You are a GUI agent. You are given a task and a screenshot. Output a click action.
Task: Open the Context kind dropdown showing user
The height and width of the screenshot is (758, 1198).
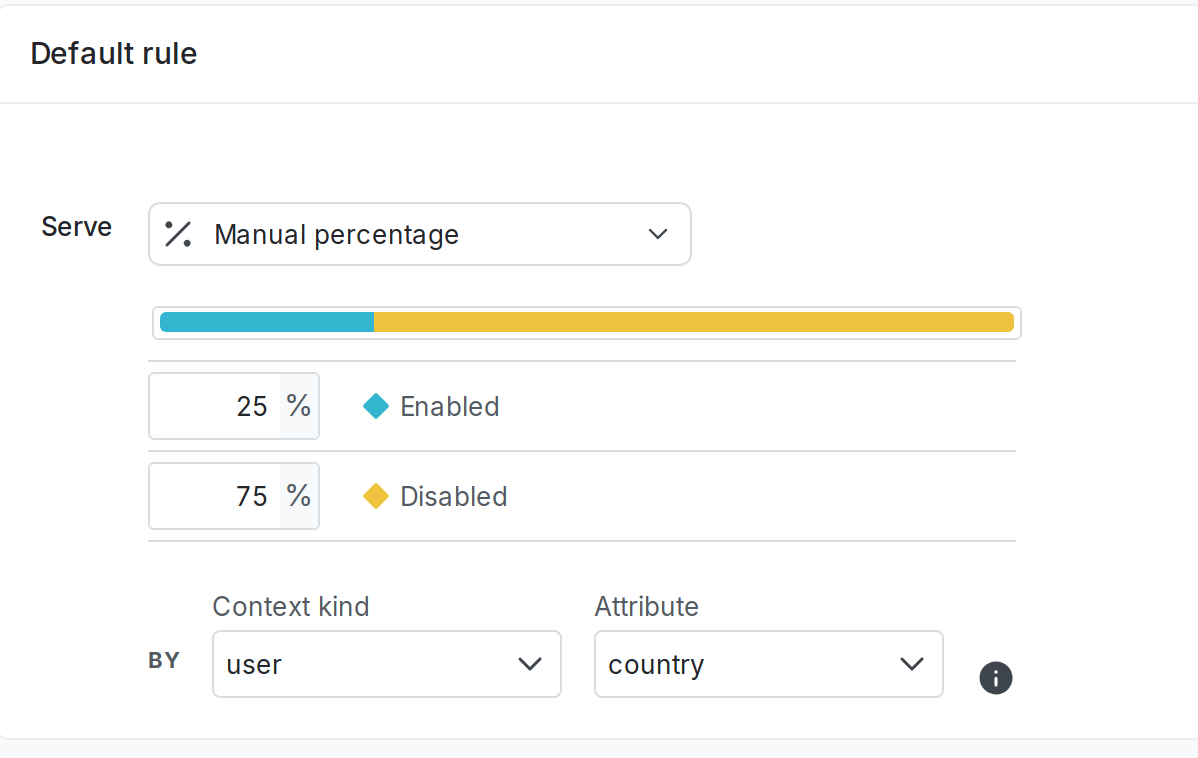386,664
